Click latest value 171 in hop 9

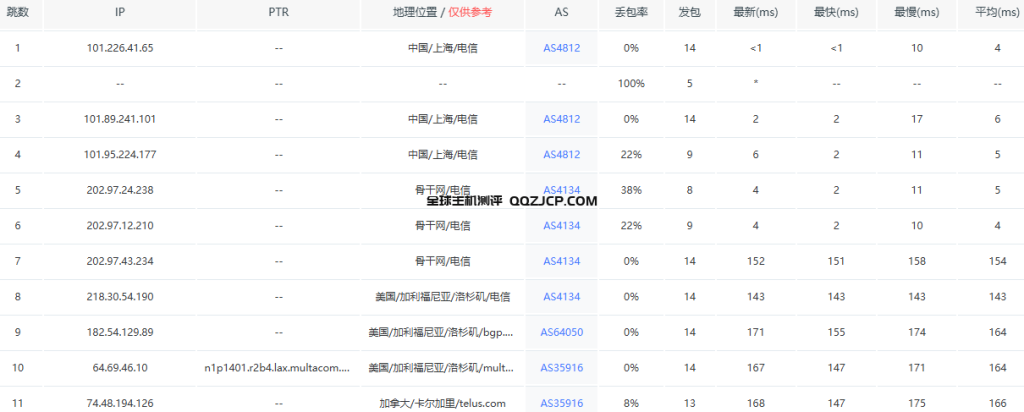coord(756,332)
